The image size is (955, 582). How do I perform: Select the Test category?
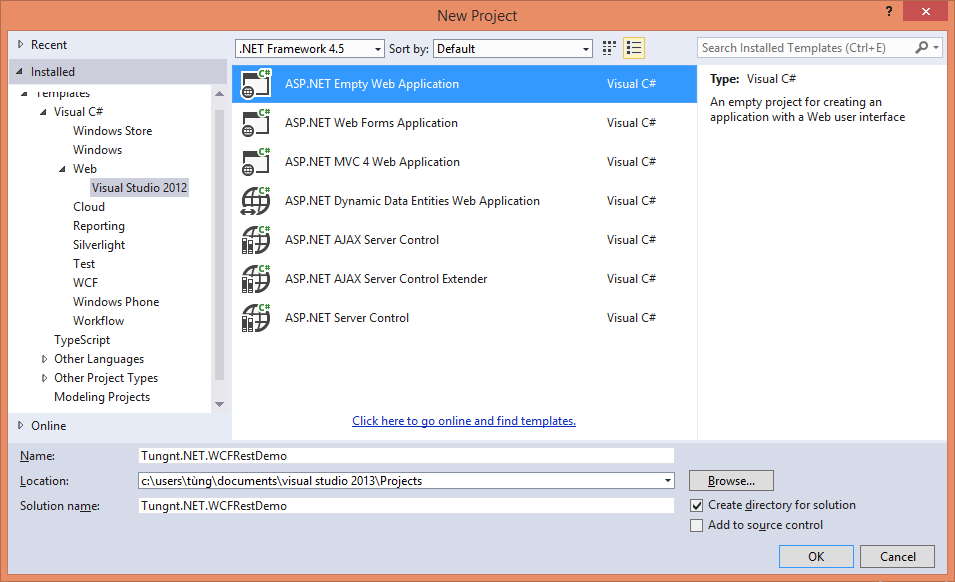(x=84, y=264)
